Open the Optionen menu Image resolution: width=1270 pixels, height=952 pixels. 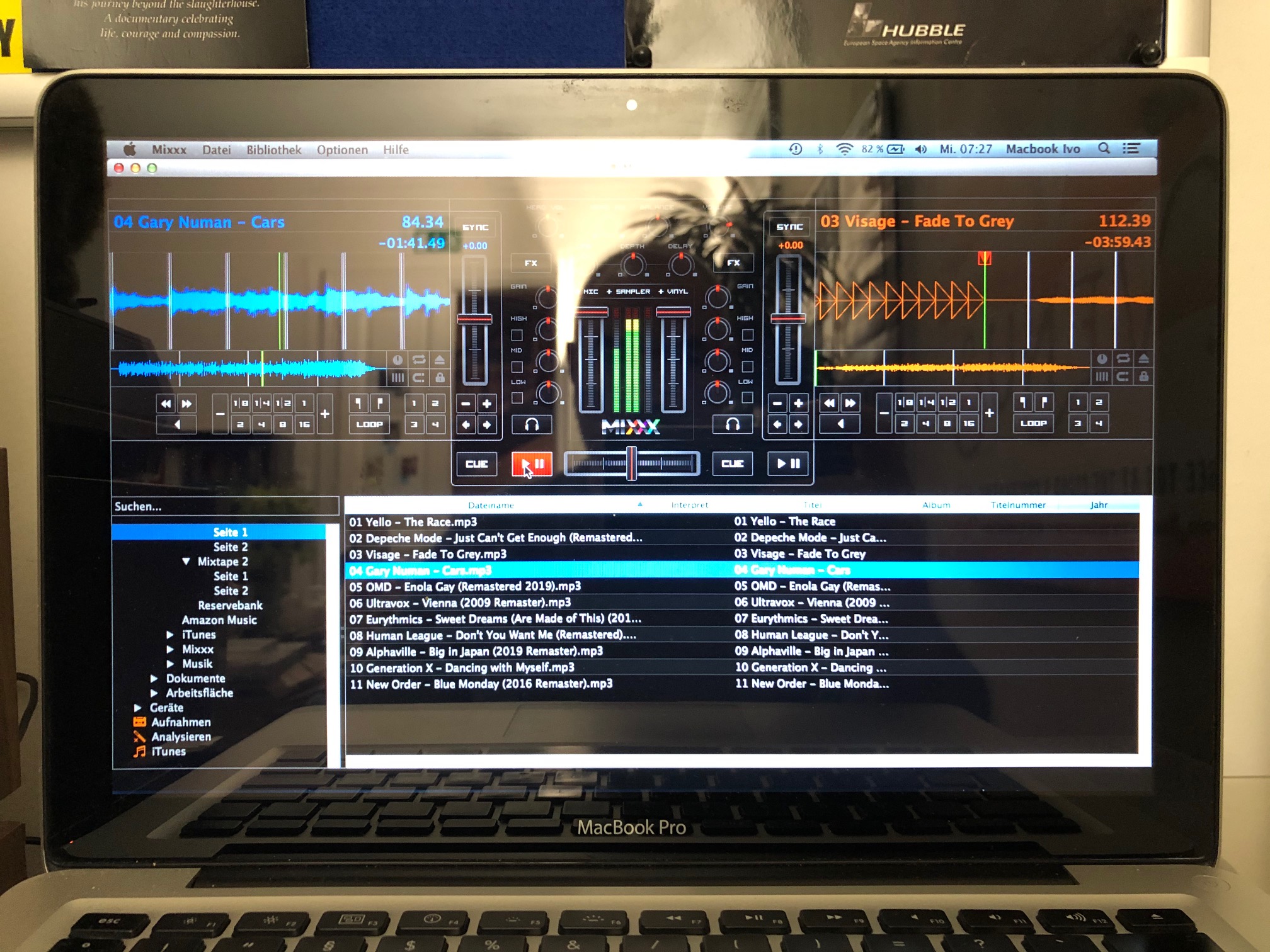point(342,150)
